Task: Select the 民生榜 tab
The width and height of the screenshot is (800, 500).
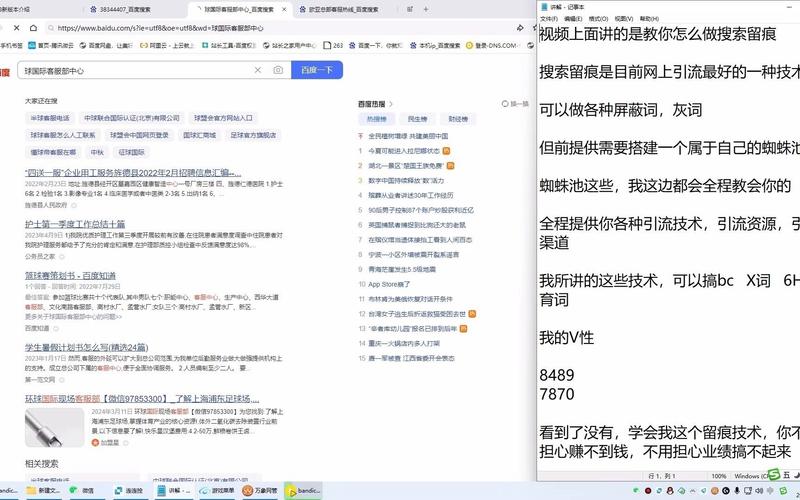Action: pyautogui.click(x=417, y=119)
